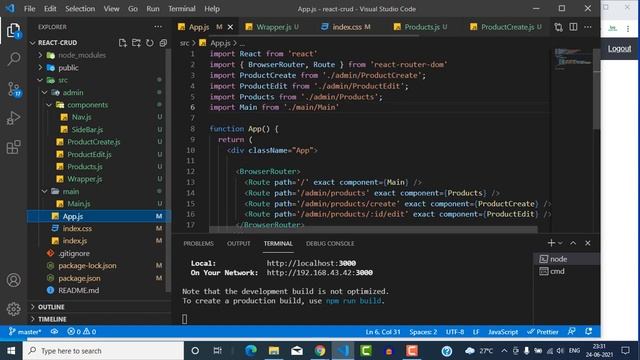Viewport: 640px width, 360px height.
Task: Split the editor to the right
Action: tap(573, 27)
